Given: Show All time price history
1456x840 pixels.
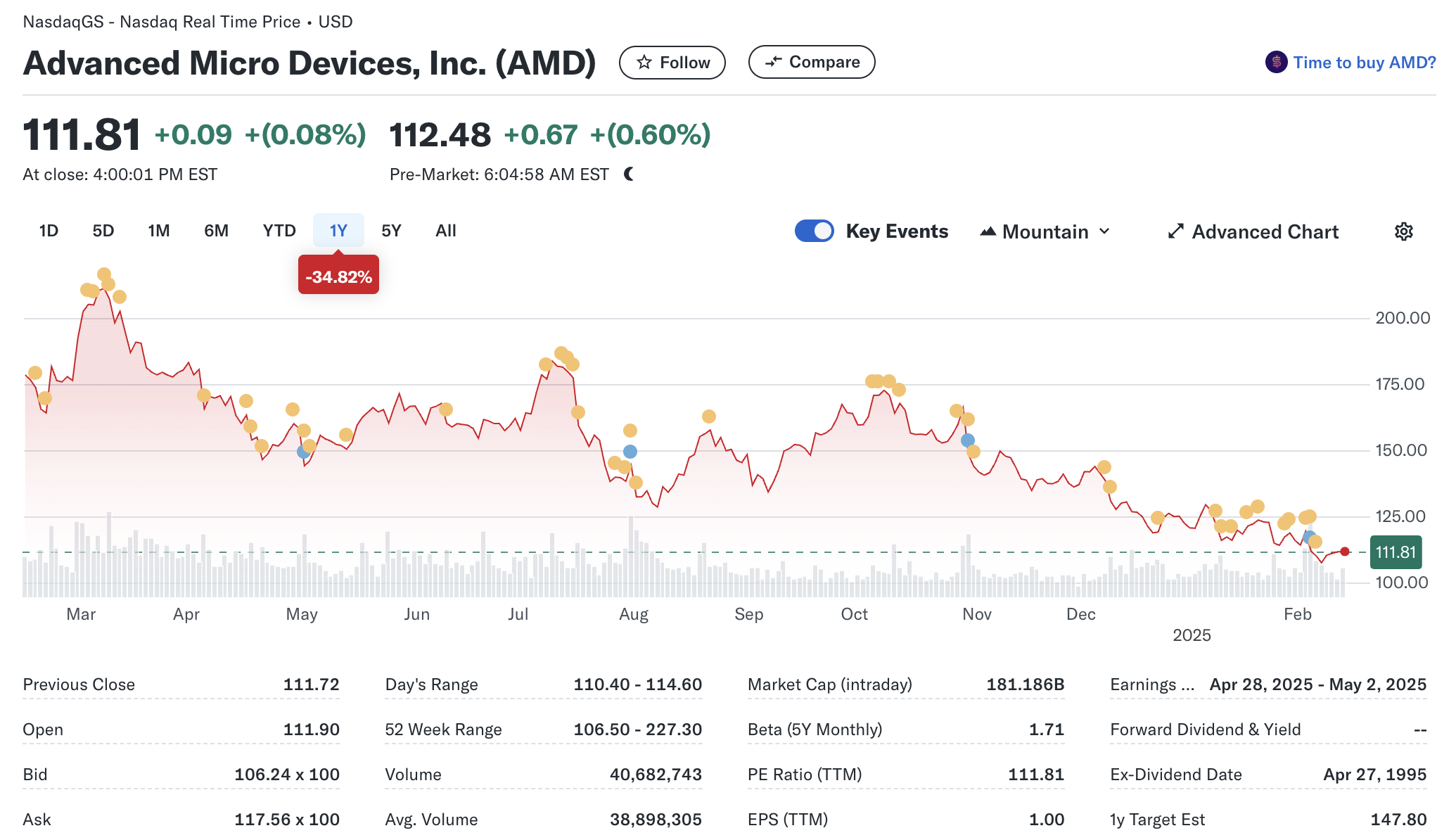Looking at the screenshot, I should pyautogui.click(x=446, y=231).
